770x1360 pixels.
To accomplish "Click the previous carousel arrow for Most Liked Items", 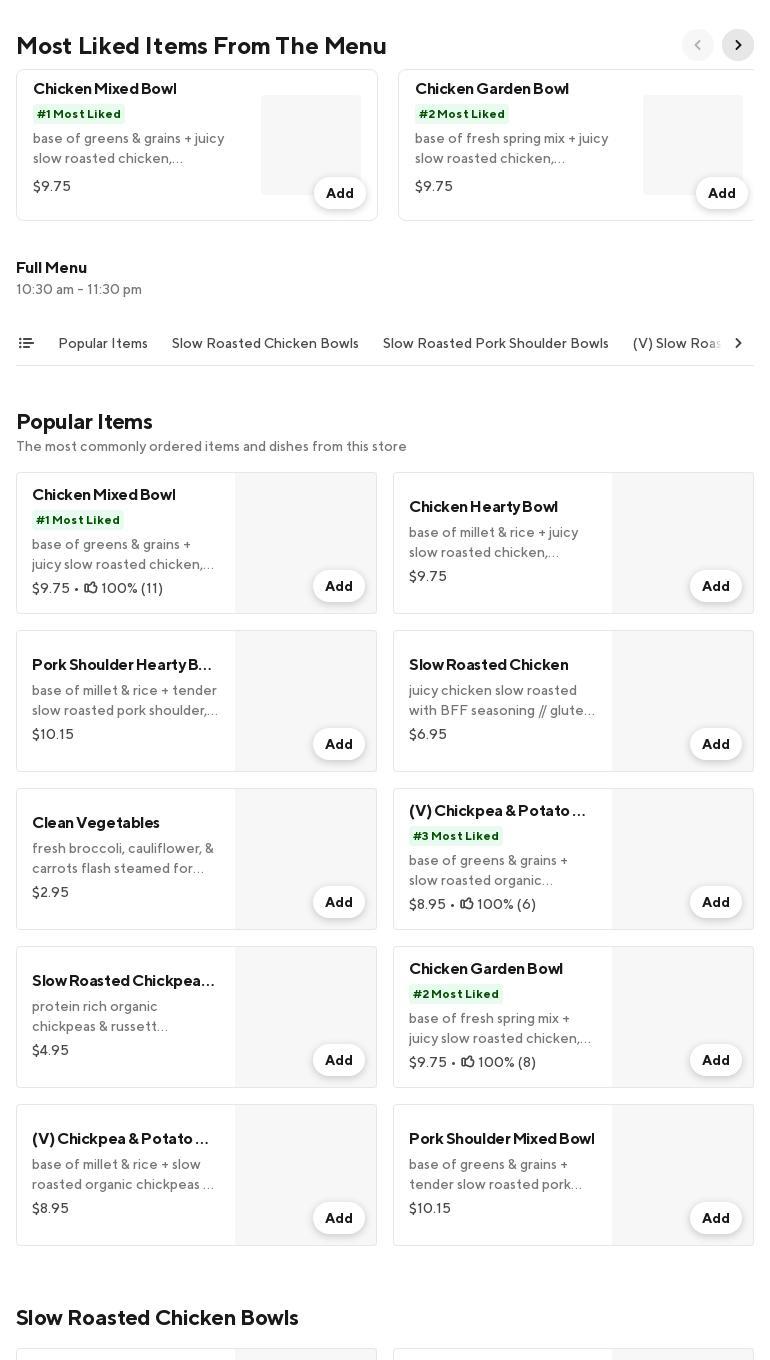I will [698, 45].
